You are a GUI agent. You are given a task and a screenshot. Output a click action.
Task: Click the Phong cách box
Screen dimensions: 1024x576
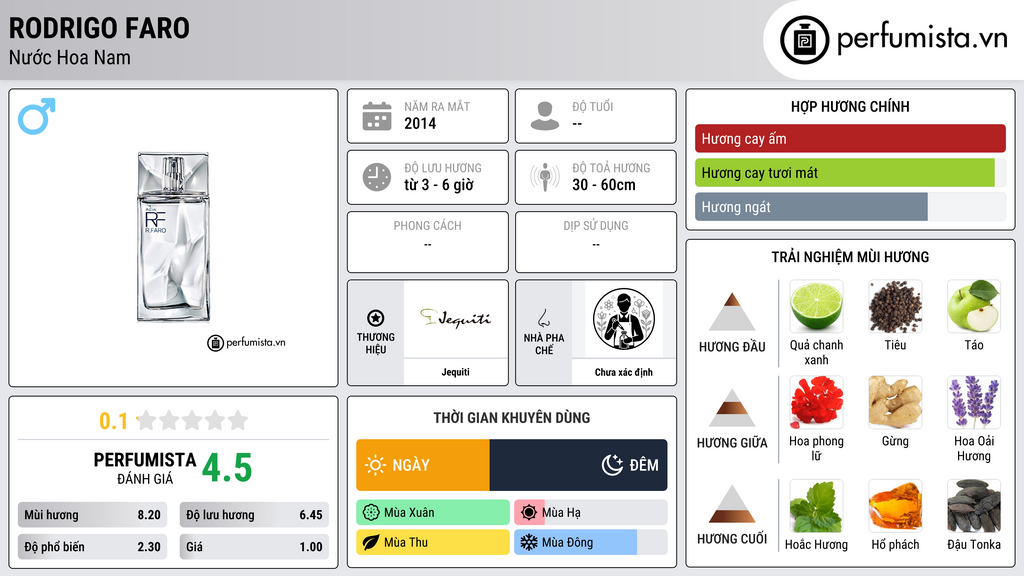coord(428,242)
